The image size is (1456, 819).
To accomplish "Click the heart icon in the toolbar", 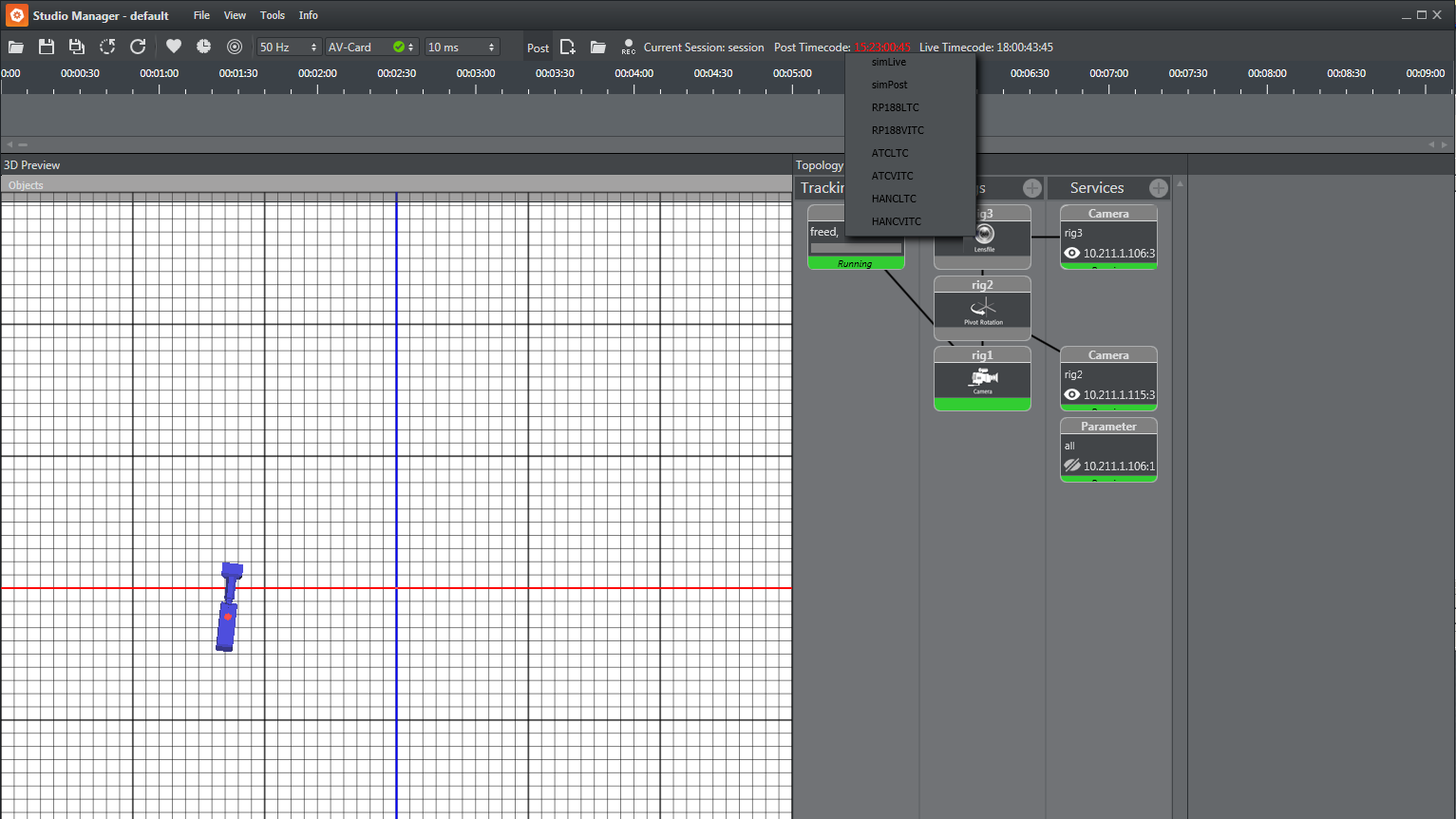I will 173,47.
